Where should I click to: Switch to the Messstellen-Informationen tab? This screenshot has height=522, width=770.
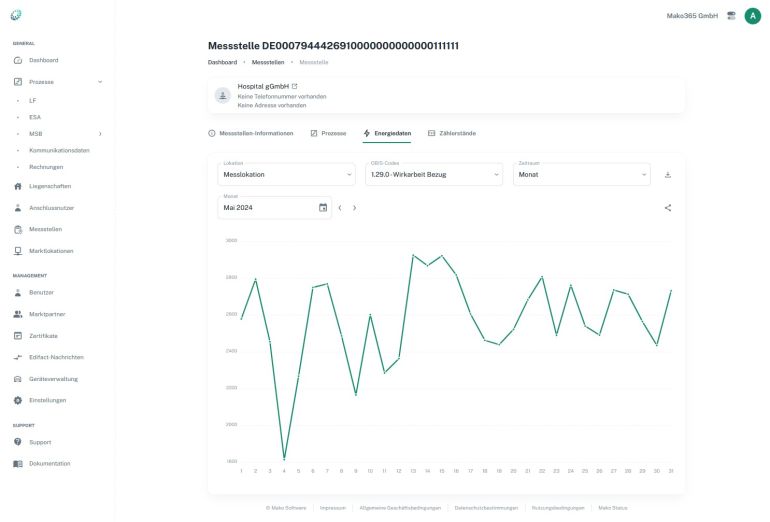click(250, 133)
